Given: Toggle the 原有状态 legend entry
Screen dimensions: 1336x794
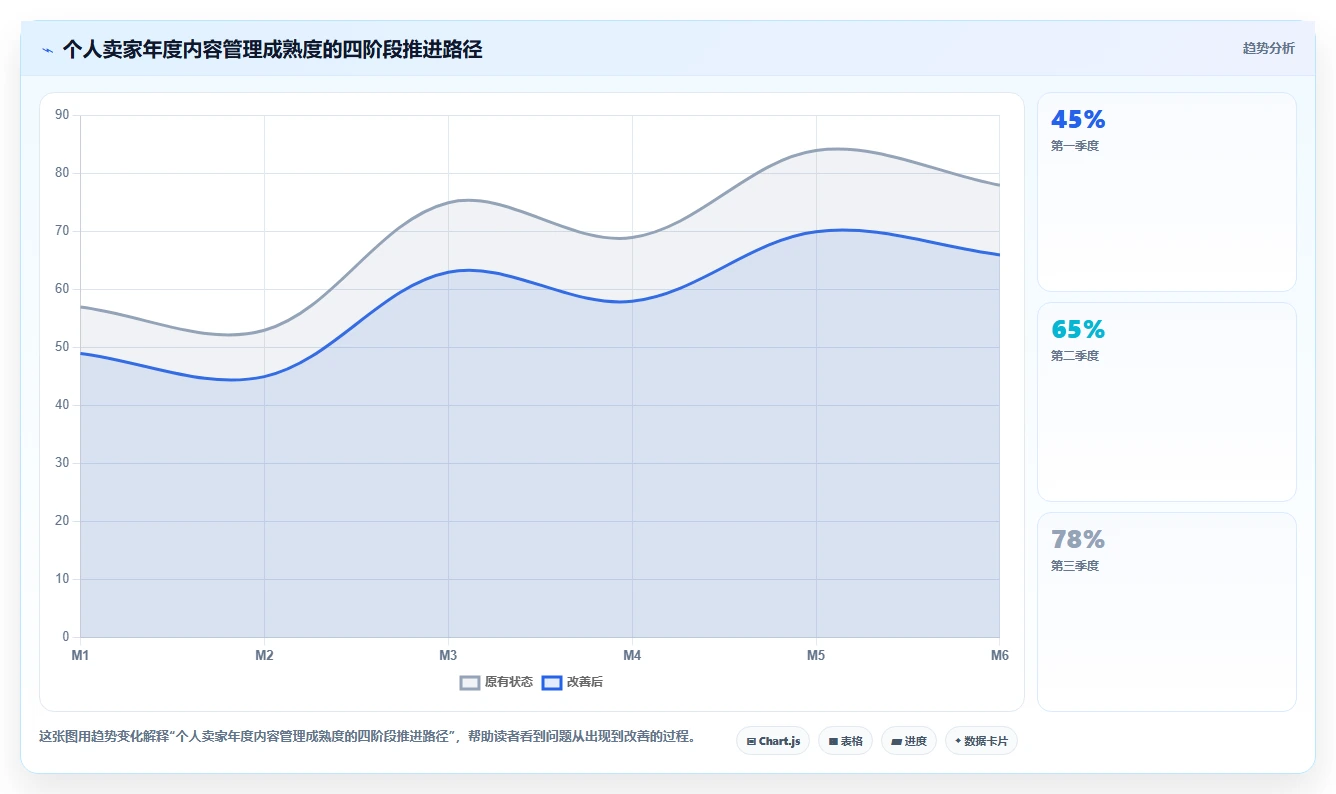Looking at the screenshot, I should (496, 682).
